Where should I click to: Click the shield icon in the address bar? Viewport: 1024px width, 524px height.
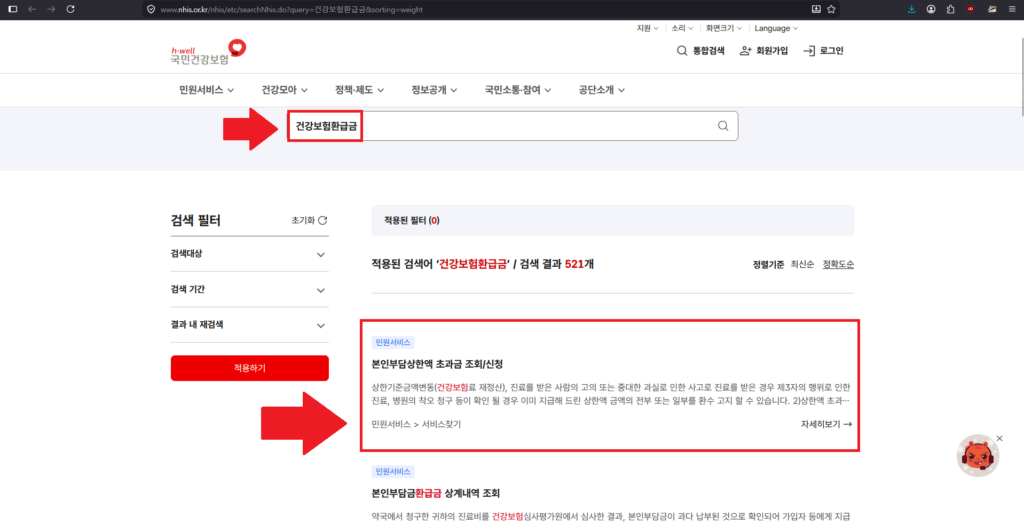[x=151, y=9]
